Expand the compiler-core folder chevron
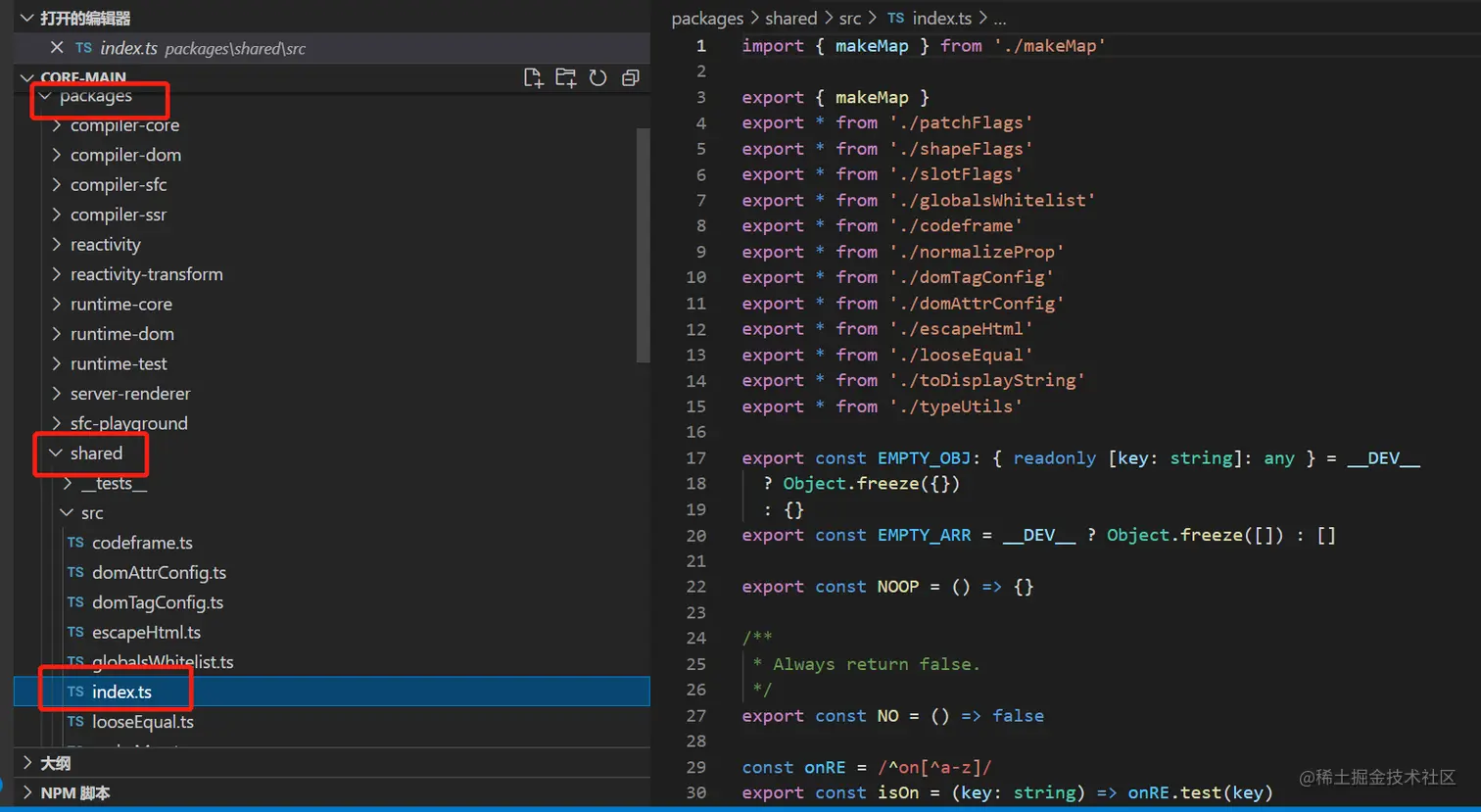This screenshot has width=1481, height=812. [x=57, y=125]
